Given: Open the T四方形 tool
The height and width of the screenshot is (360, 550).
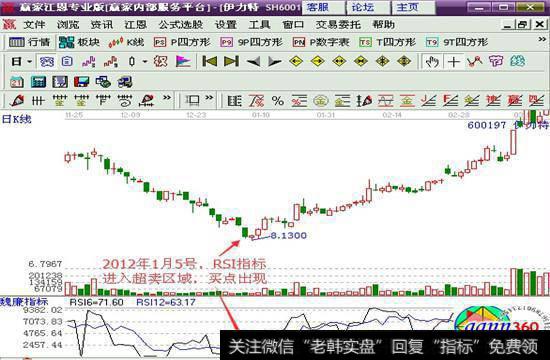Looking at the screenshot, I should tap(387, 42).
